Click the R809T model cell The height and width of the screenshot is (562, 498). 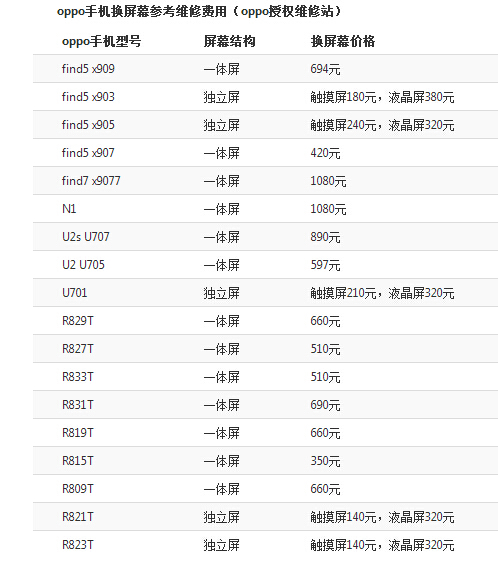(x=78, y=489)
